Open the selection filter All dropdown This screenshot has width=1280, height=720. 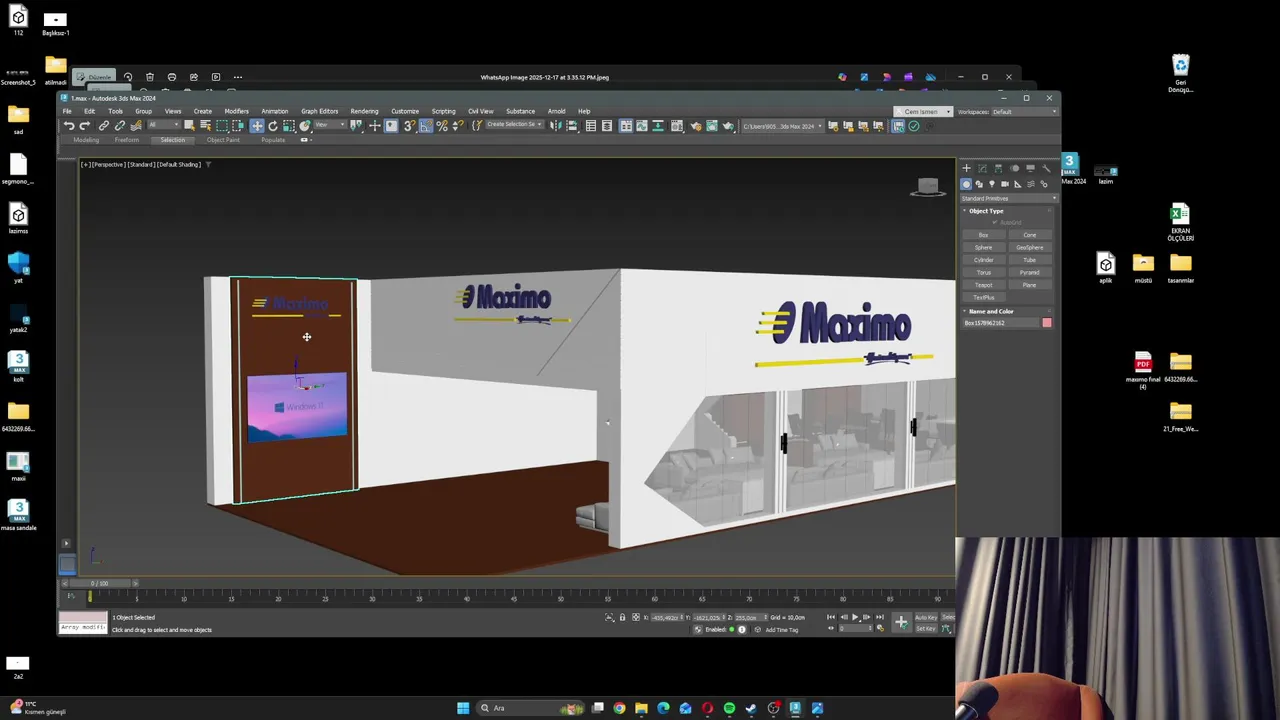pyautogui.click(x=163, y=125)
